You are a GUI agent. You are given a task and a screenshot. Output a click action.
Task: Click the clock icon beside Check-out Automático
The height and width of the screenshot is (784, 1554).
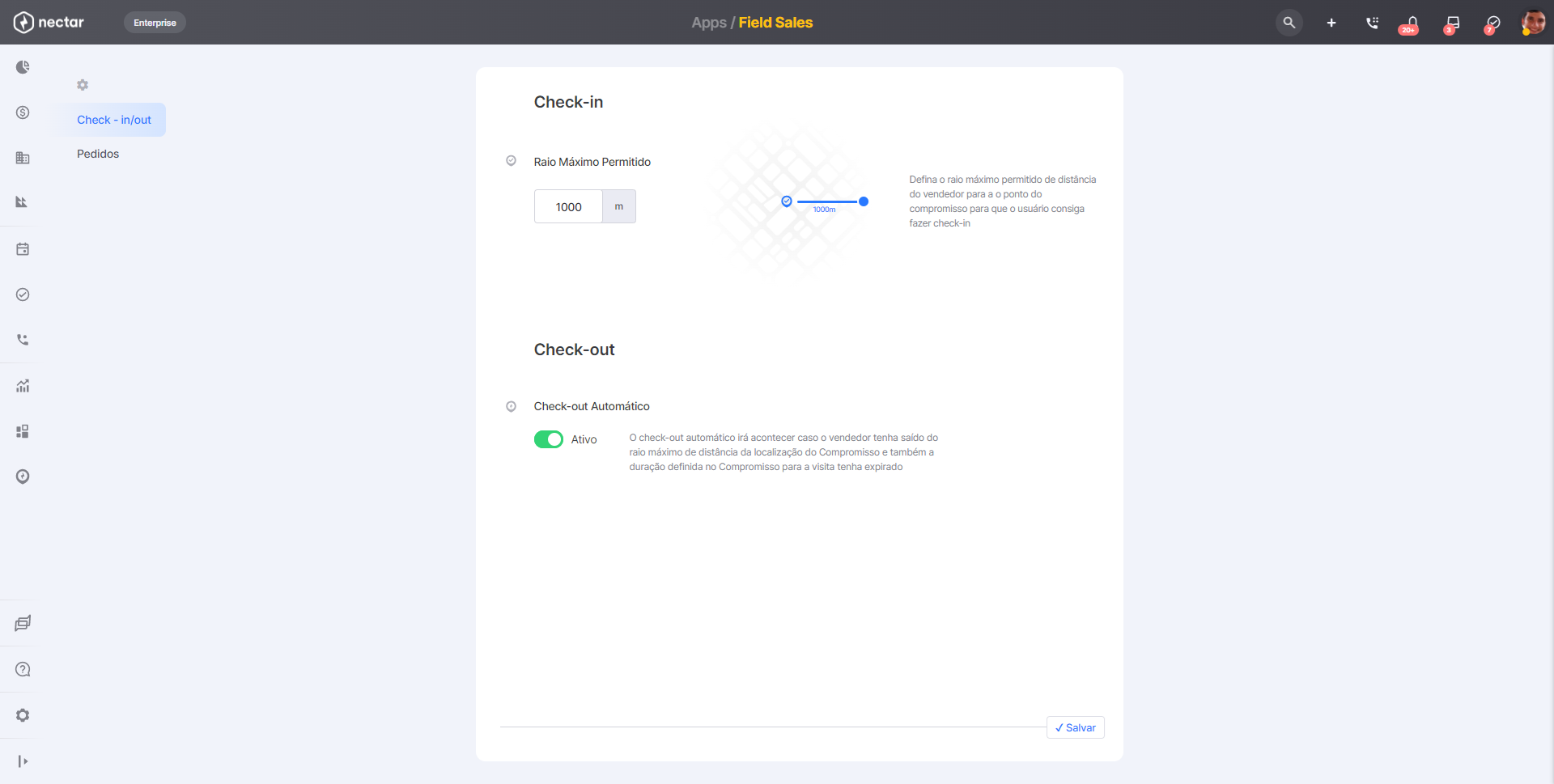[511, 406]
